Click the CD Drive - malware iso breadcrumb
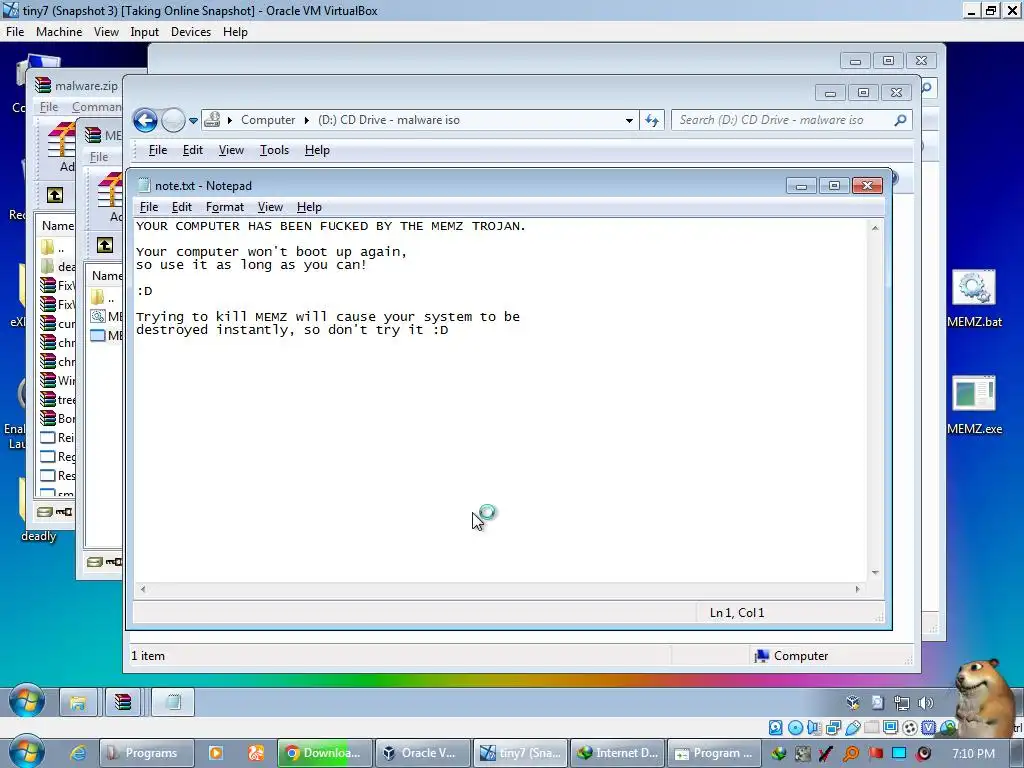 tap(389, 120)
